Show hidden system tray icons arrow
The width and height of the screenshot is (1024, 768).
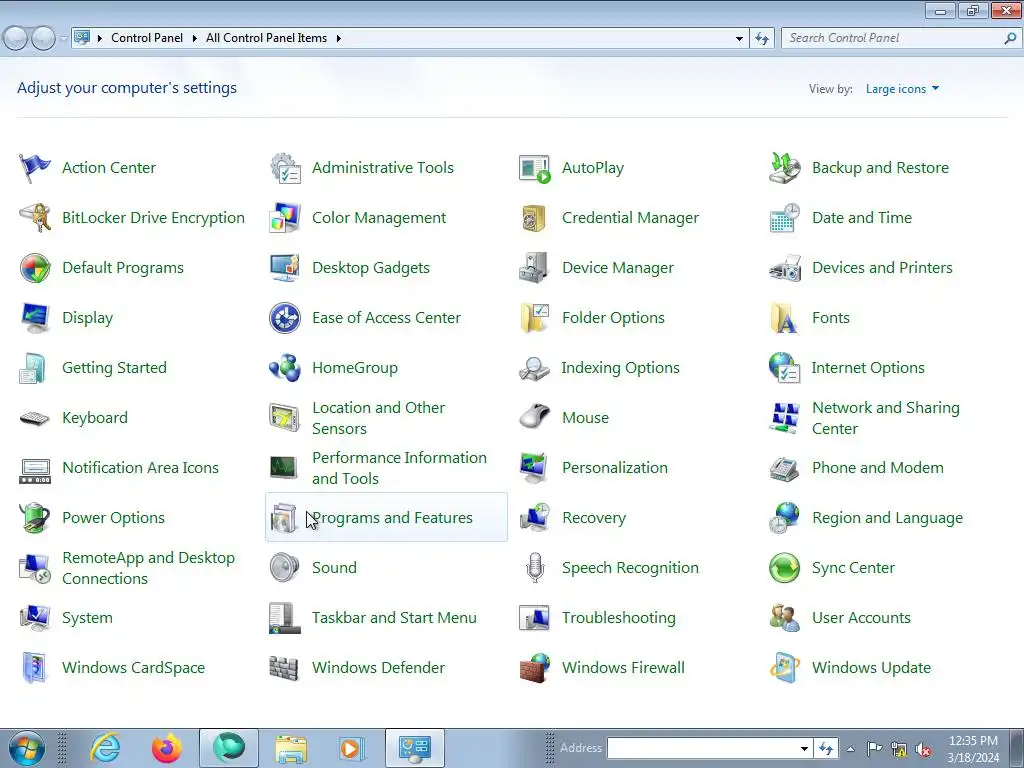tap(850, 749)
